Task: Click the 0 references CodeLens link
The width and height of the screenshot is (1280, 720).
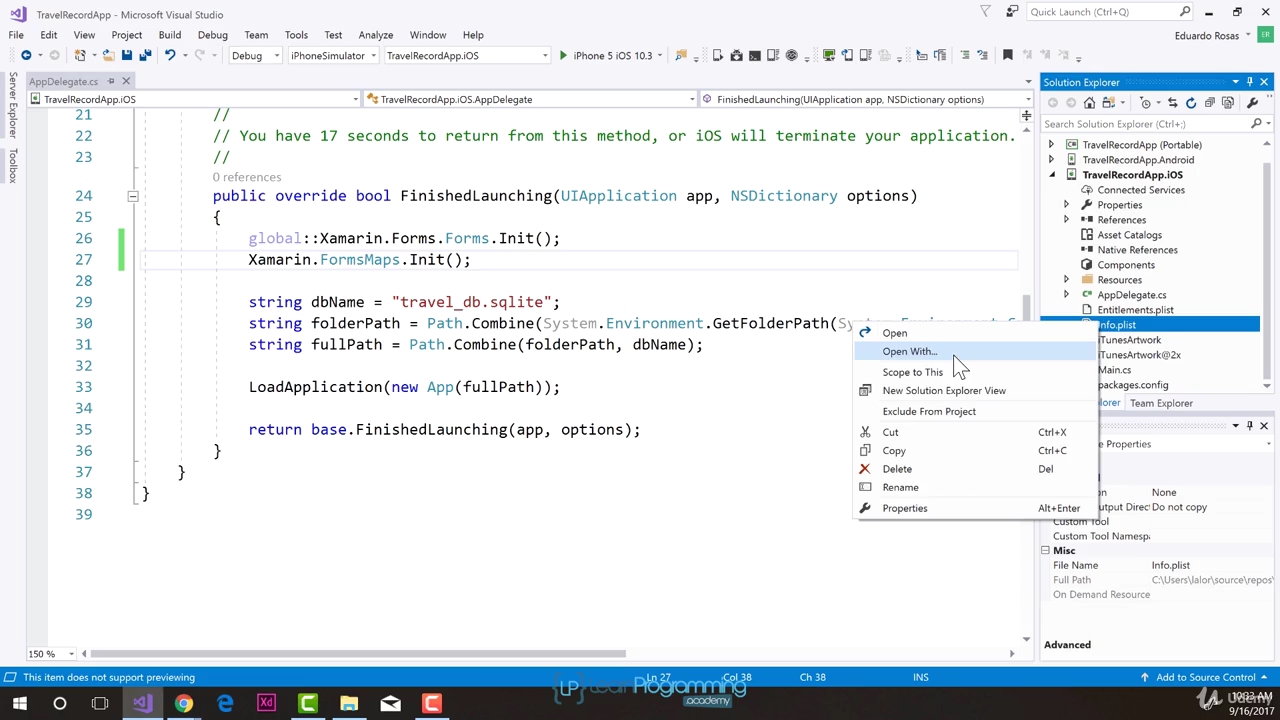Action: click(x=246, y=177)
